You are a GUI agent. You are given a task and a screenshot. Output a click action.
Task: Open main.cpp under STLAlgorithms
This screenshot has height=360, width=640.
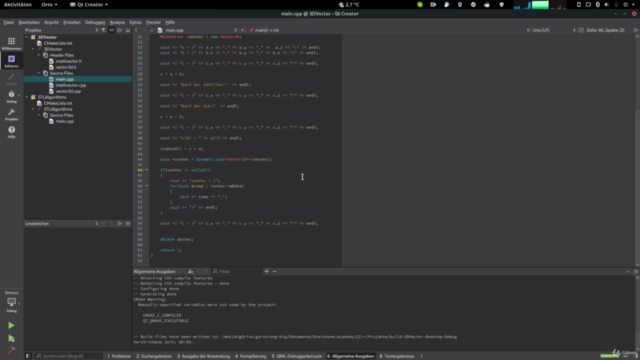pyautogui.click(x=64, y=121)
